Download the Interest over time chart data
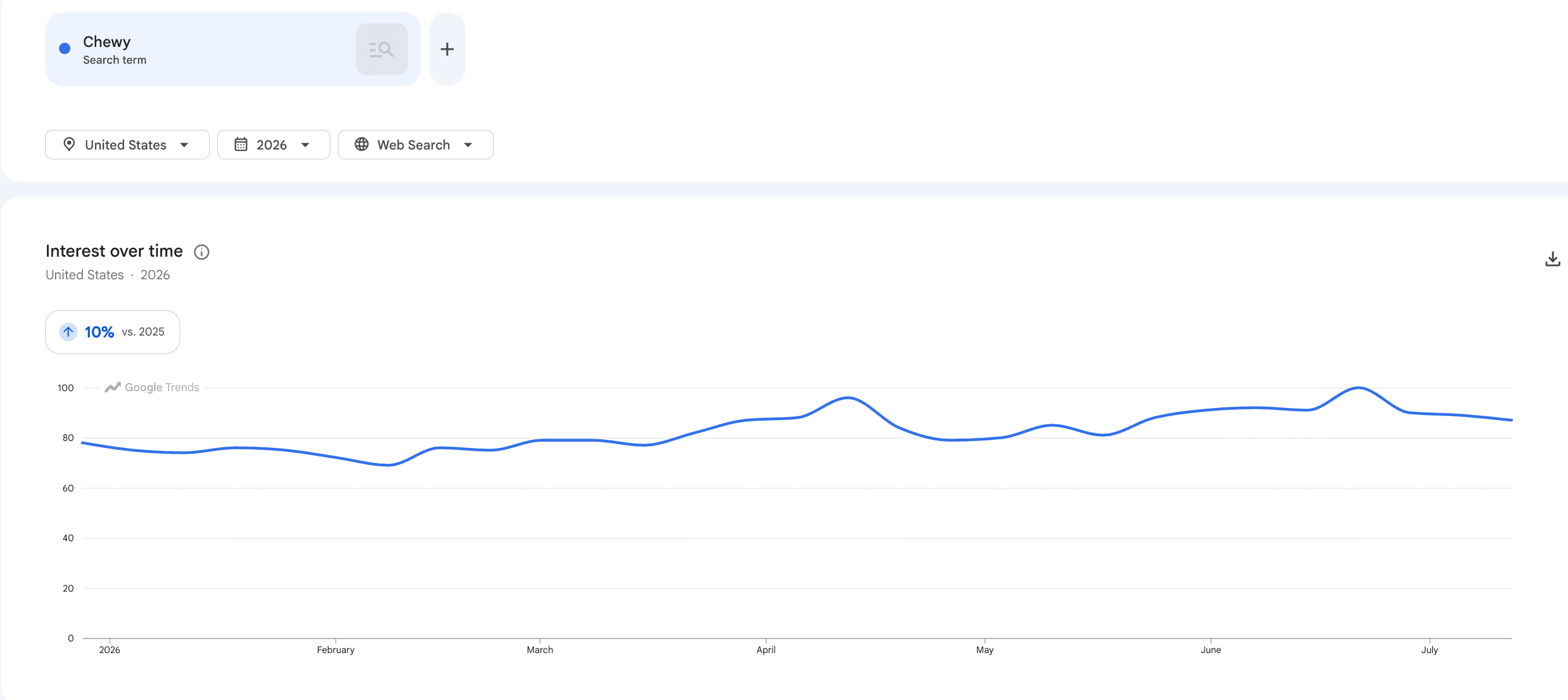Screen dimensions: 1568x700 [1552, 259]
